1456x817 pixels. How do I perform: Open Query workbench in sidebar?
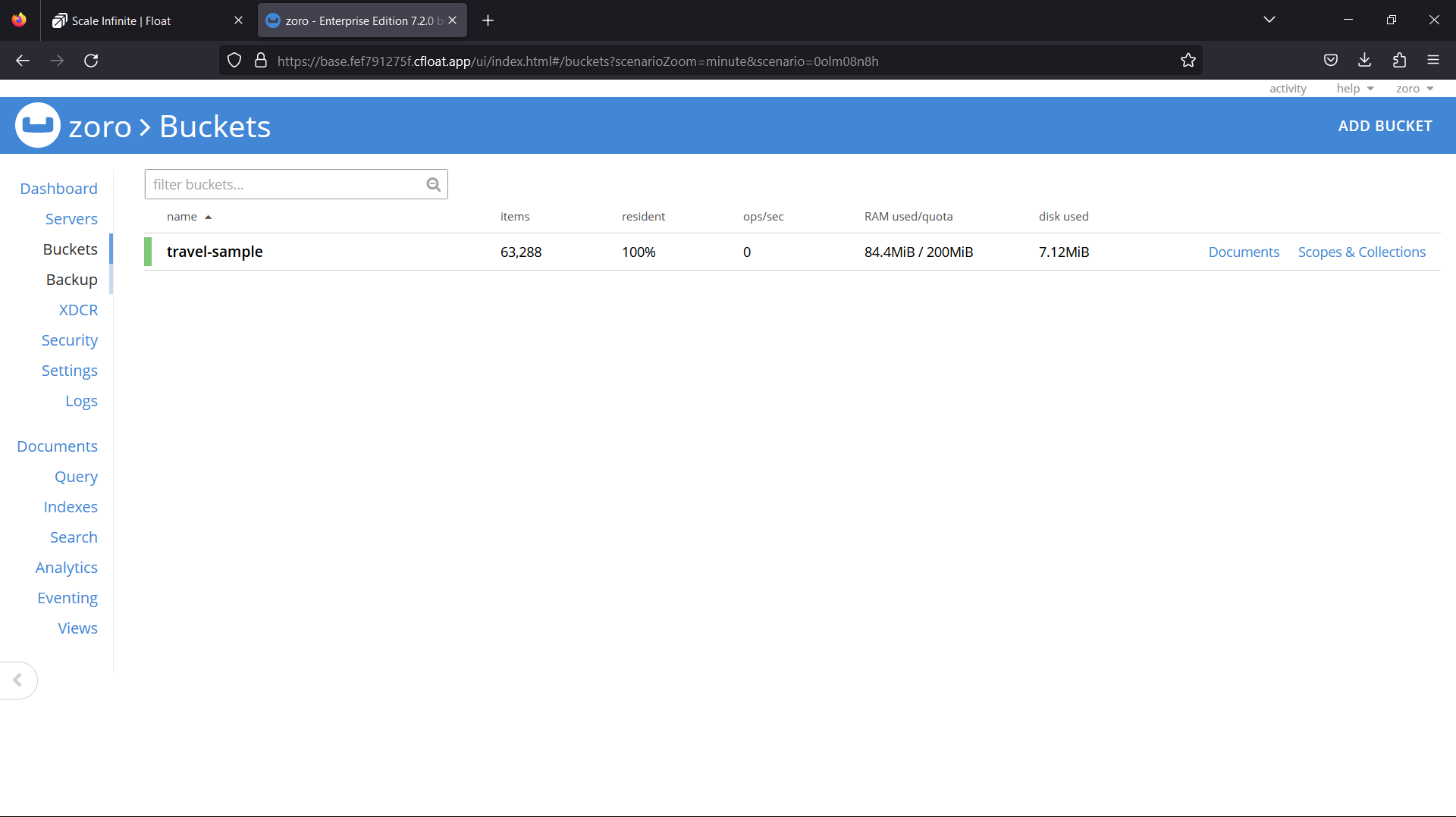pyautogui.click(x=76, y=477)
